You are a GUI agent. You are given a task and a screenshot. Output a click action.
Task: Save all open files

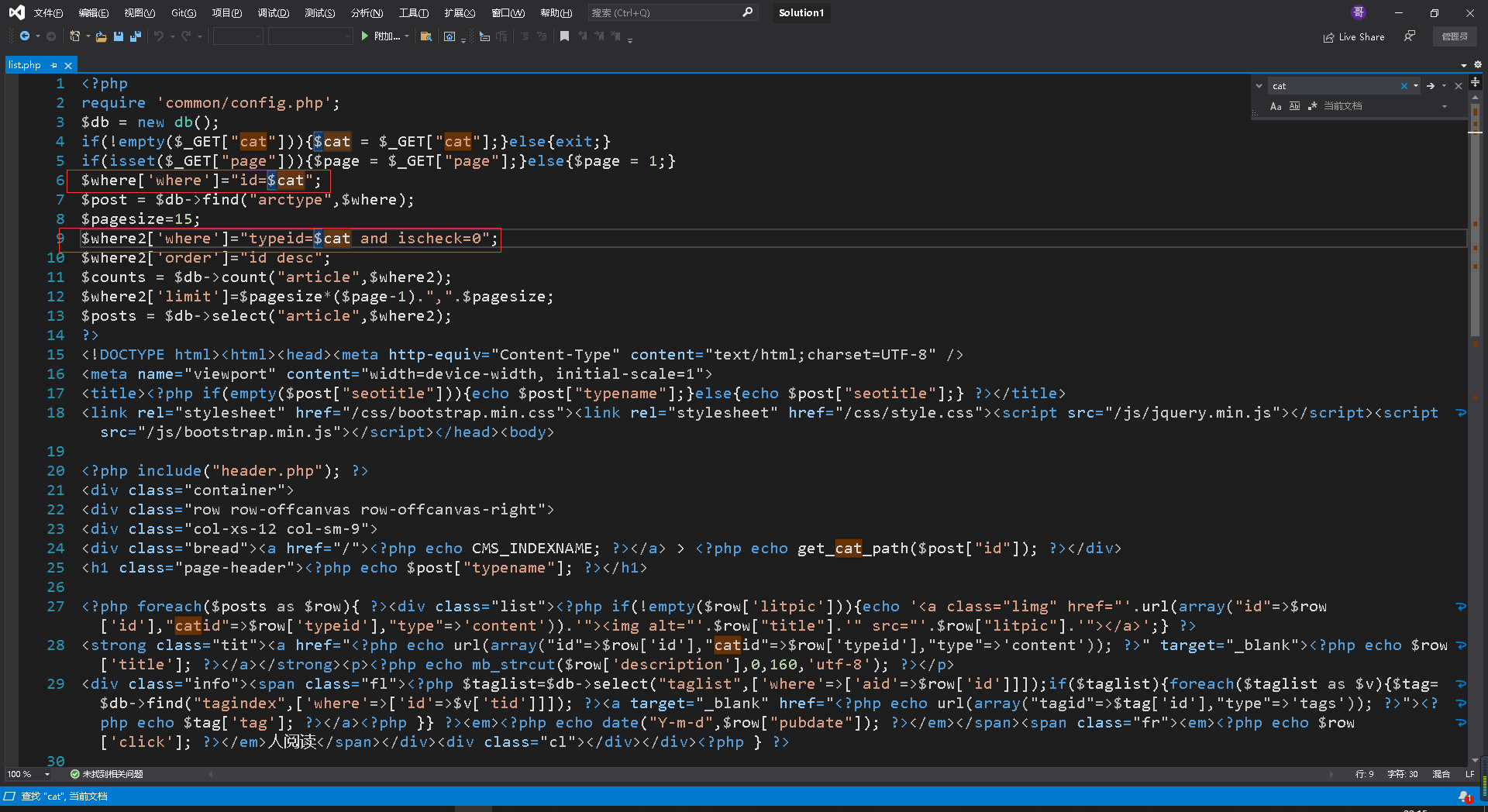[x=134, y=36]
